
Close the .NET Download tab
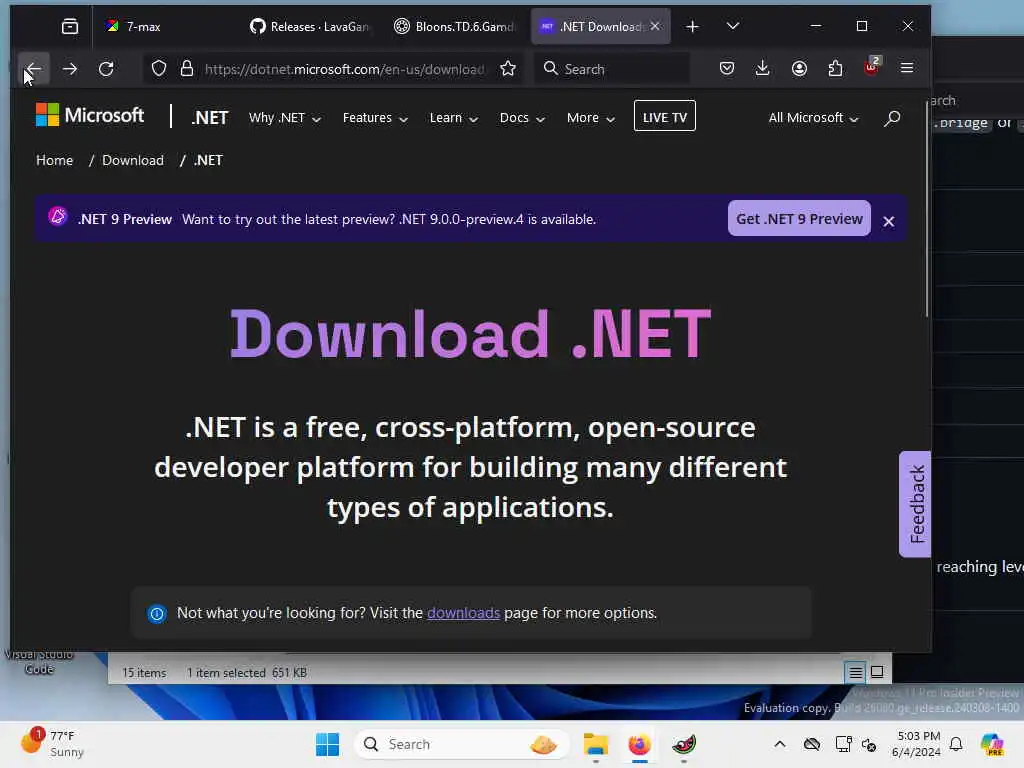(656, 26)
